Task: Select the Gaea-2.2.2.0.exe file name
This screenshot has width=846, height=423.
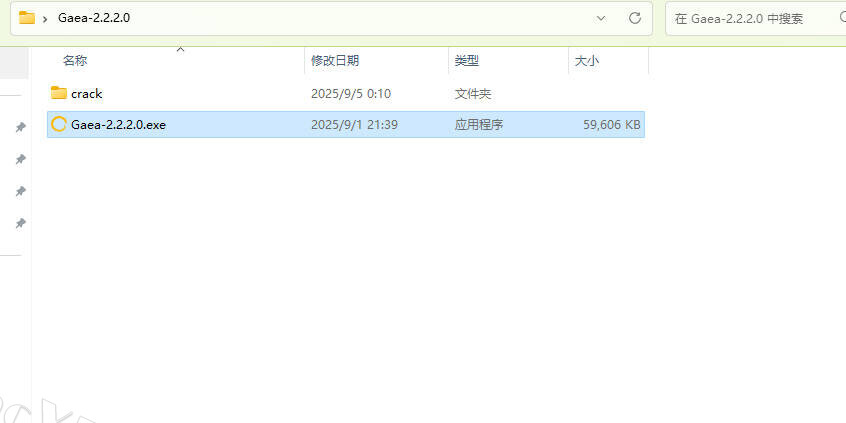Action: click(118, 125)
